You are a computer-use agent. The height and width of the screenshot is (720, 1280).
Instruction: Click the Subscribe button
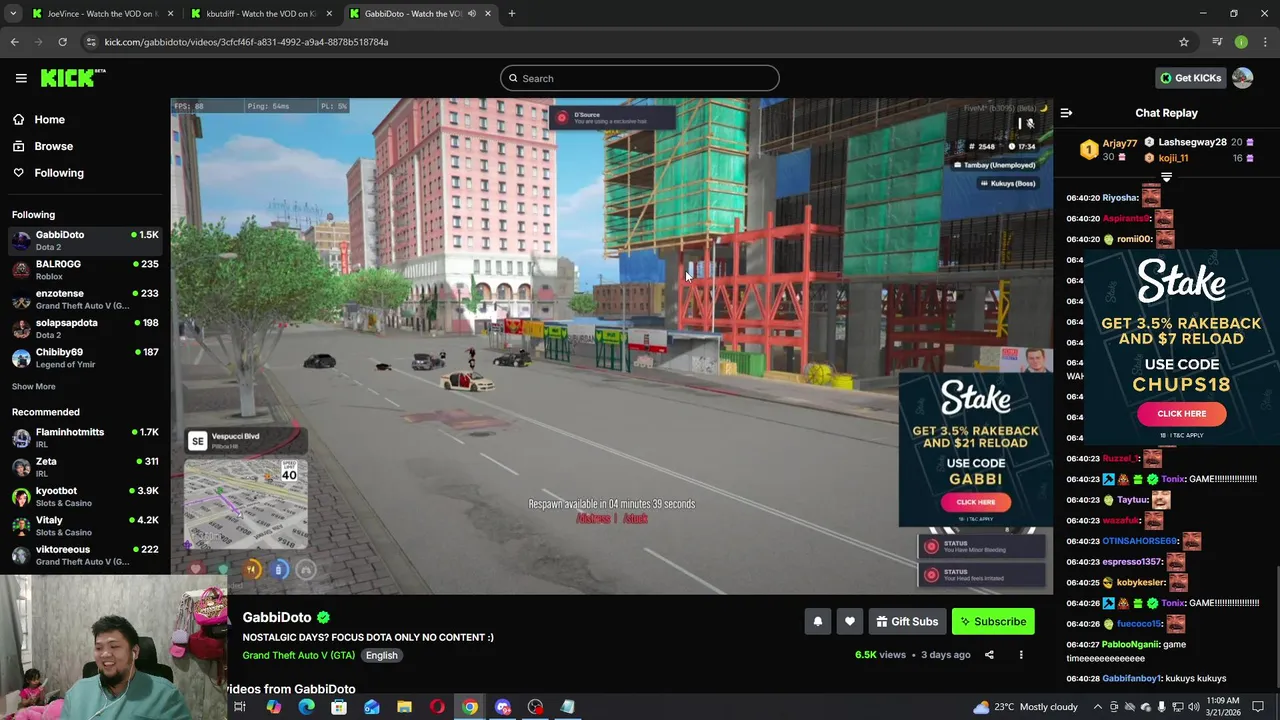(x=993, y=622)
